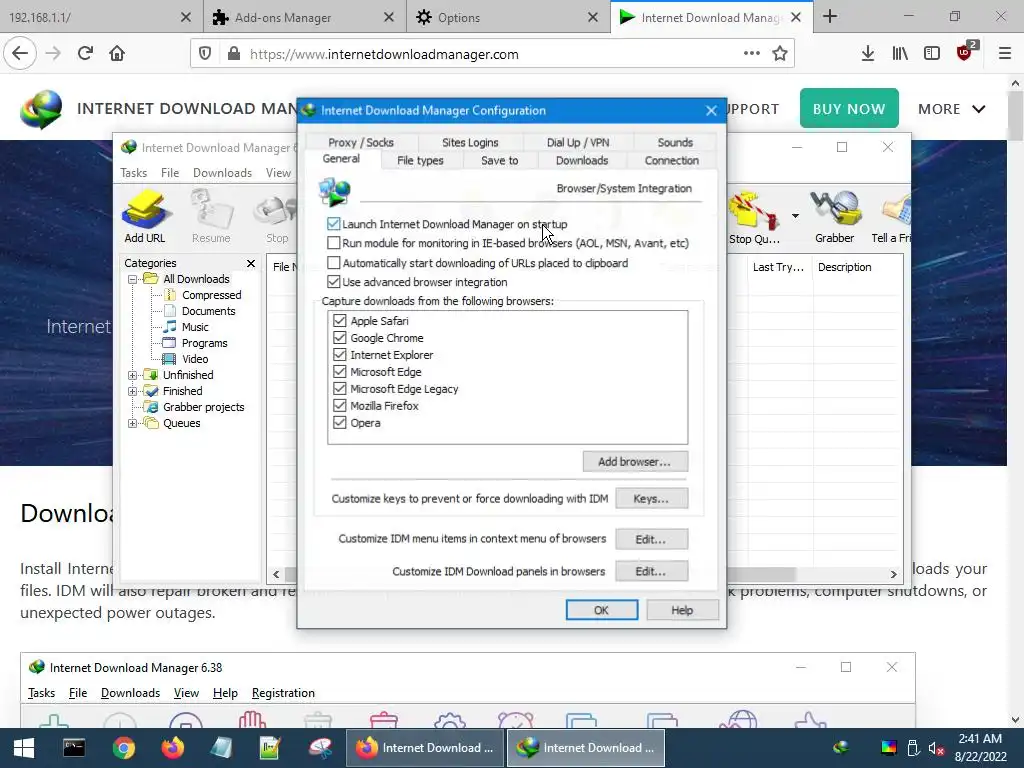Enable automatically downloading clipboard URLs
The height and width of the screenshot is (768, 1024).
click(334, 263)
